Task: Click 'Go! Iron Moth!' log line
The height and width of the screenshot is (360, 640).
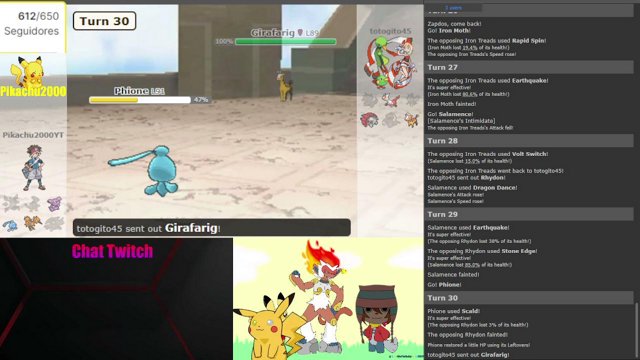Action: [449, 31]
